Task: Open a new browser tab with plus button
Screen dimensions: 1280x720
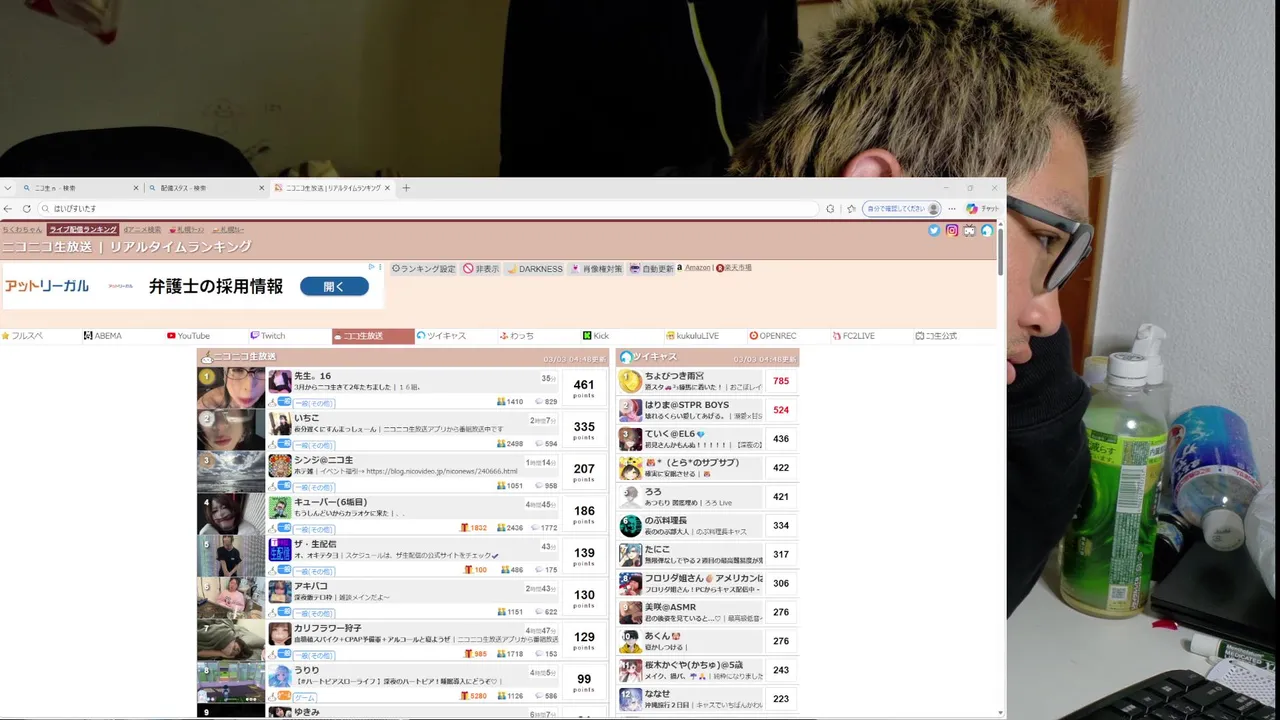Action: point(406,188)
